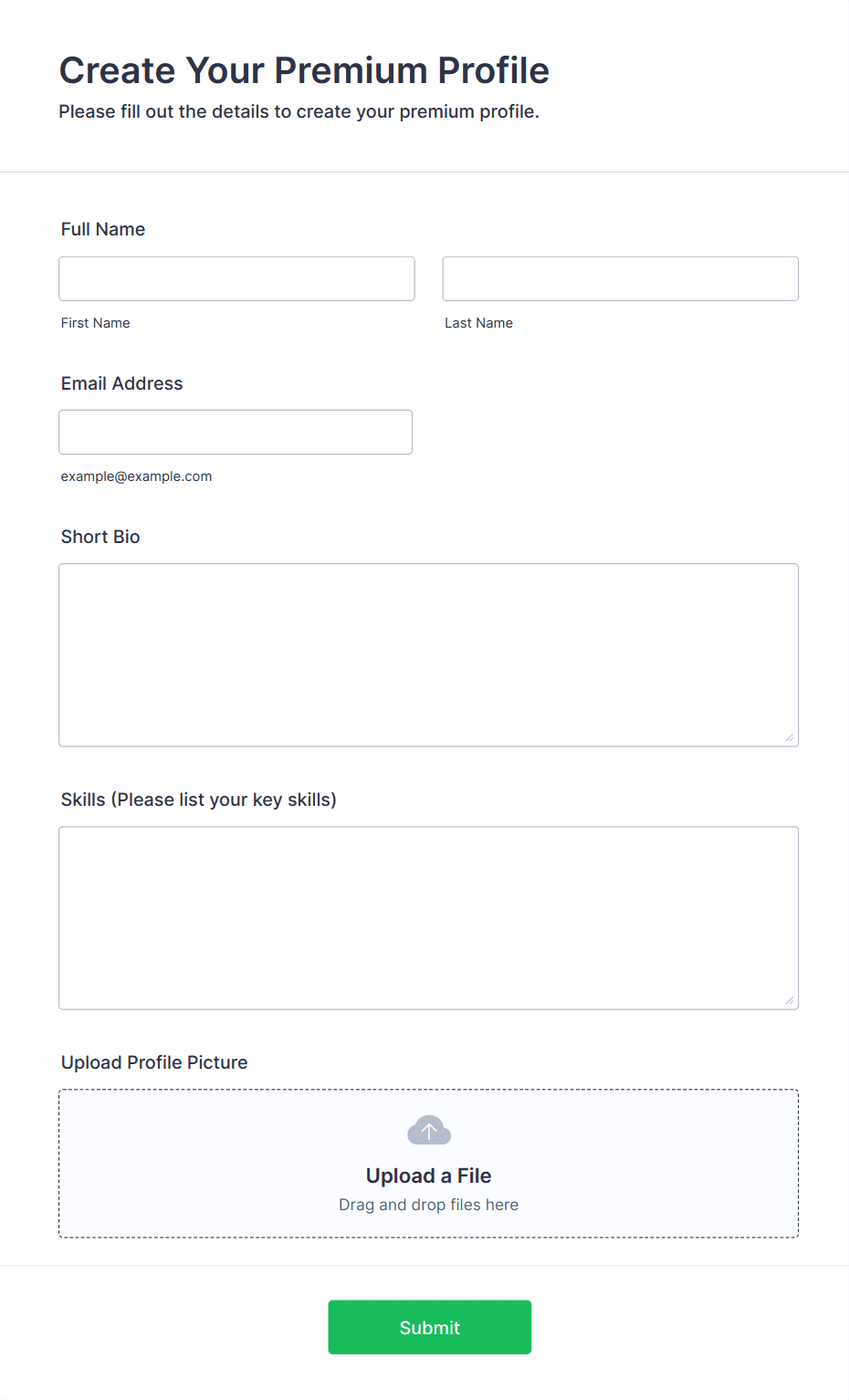The width and height of the screenshot is (849, 1400).
Task: Focus the First Name input field
Action: [x=236, y=278]
